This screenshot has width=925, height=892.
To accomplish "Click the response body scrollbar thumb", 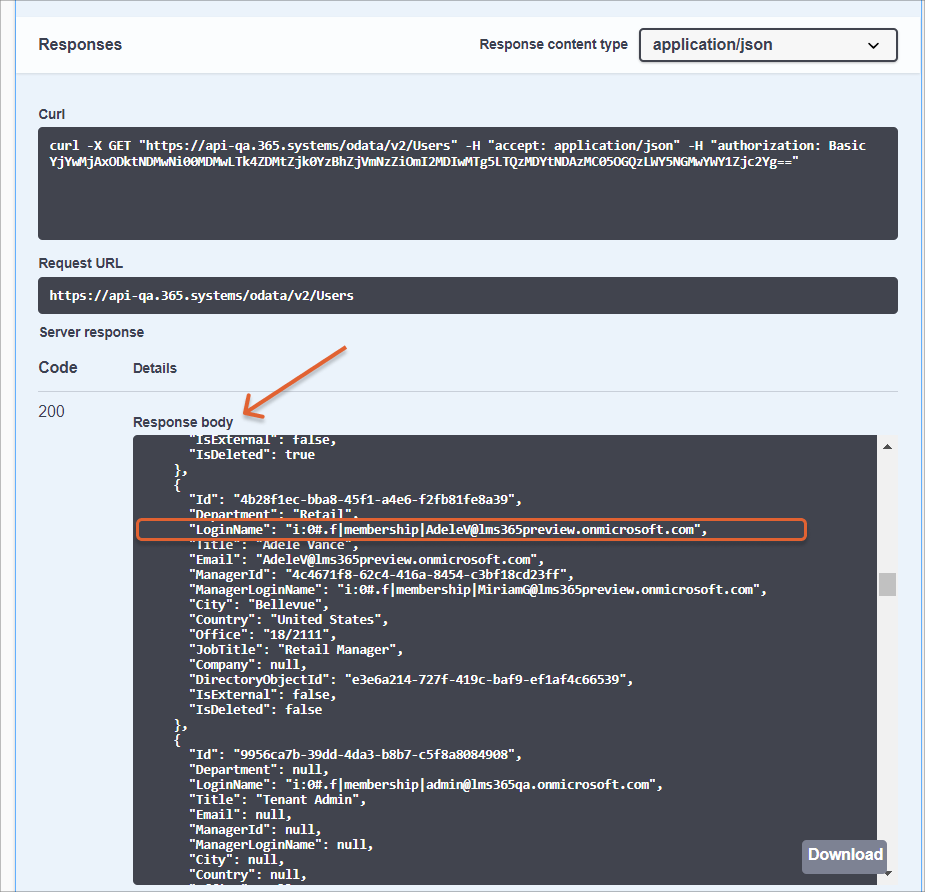I will 887,584.
